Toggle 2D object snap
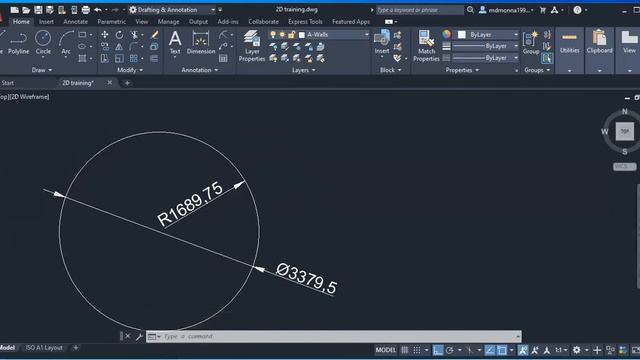Viewport: 640px width, 360px height. [x=502, y=350]
